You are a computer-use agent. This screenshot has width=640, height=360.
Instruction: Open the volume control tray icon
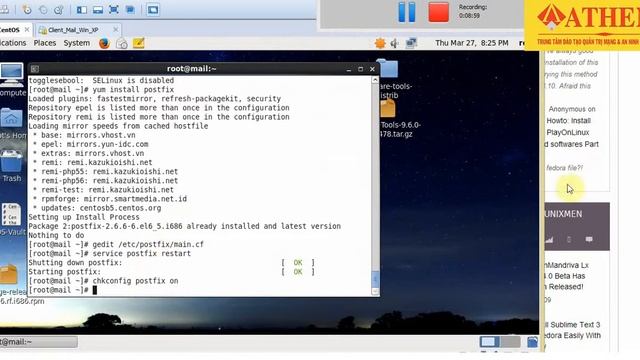click(395, 43)
